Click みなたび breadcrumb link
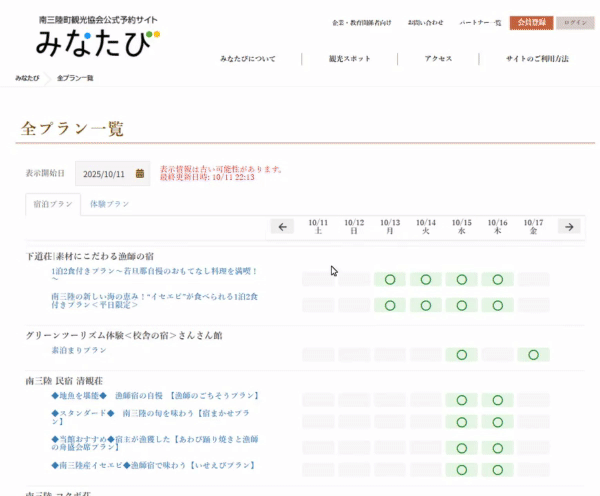The width and height of the screenshot is (600, 496). [27, 78]
